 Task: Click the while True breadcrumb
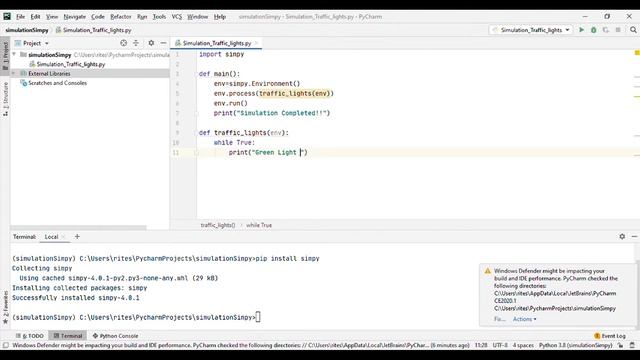259,225
